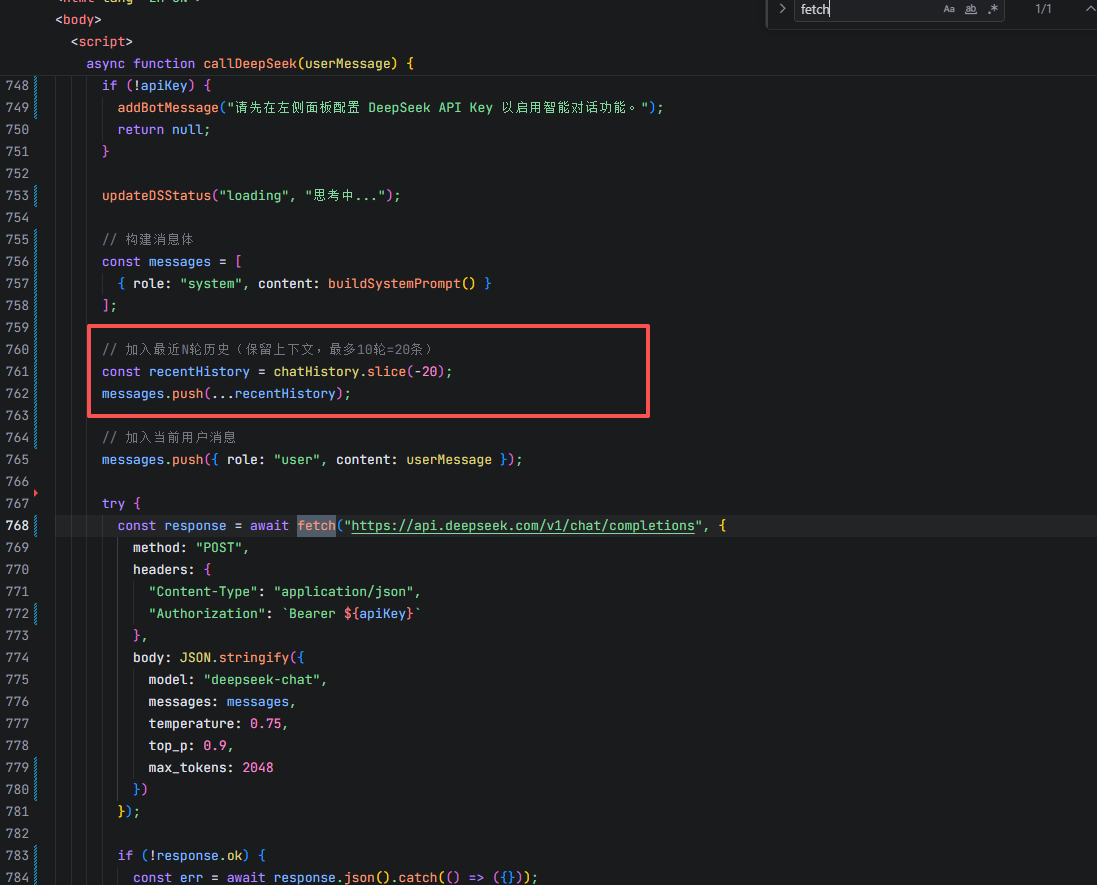Click "recentHistory" declaration on line 761
Screen dimensions: 1097x885
199,371
